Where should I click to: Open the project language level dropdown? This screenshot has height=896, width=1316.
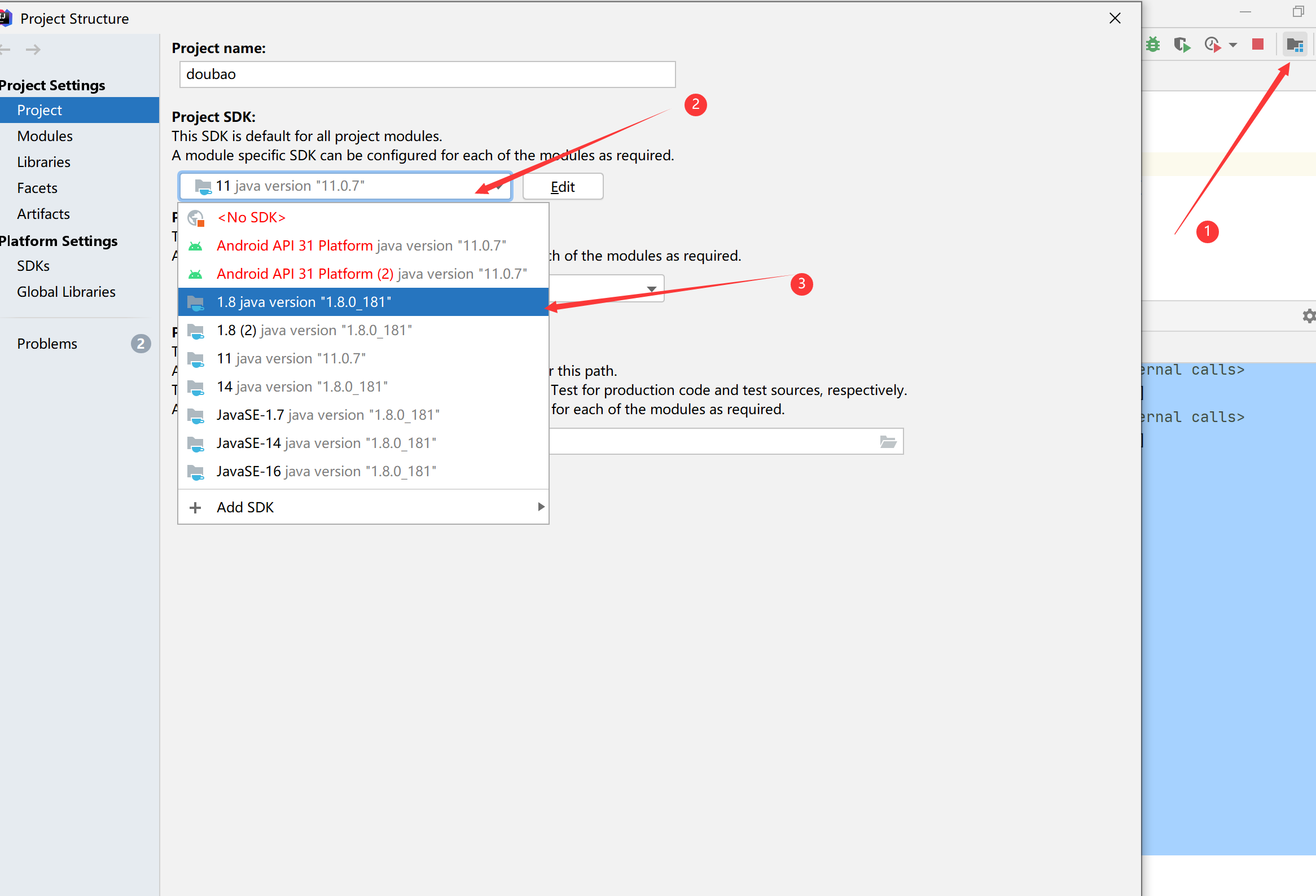pyautogui.click(x=650, y=288)
